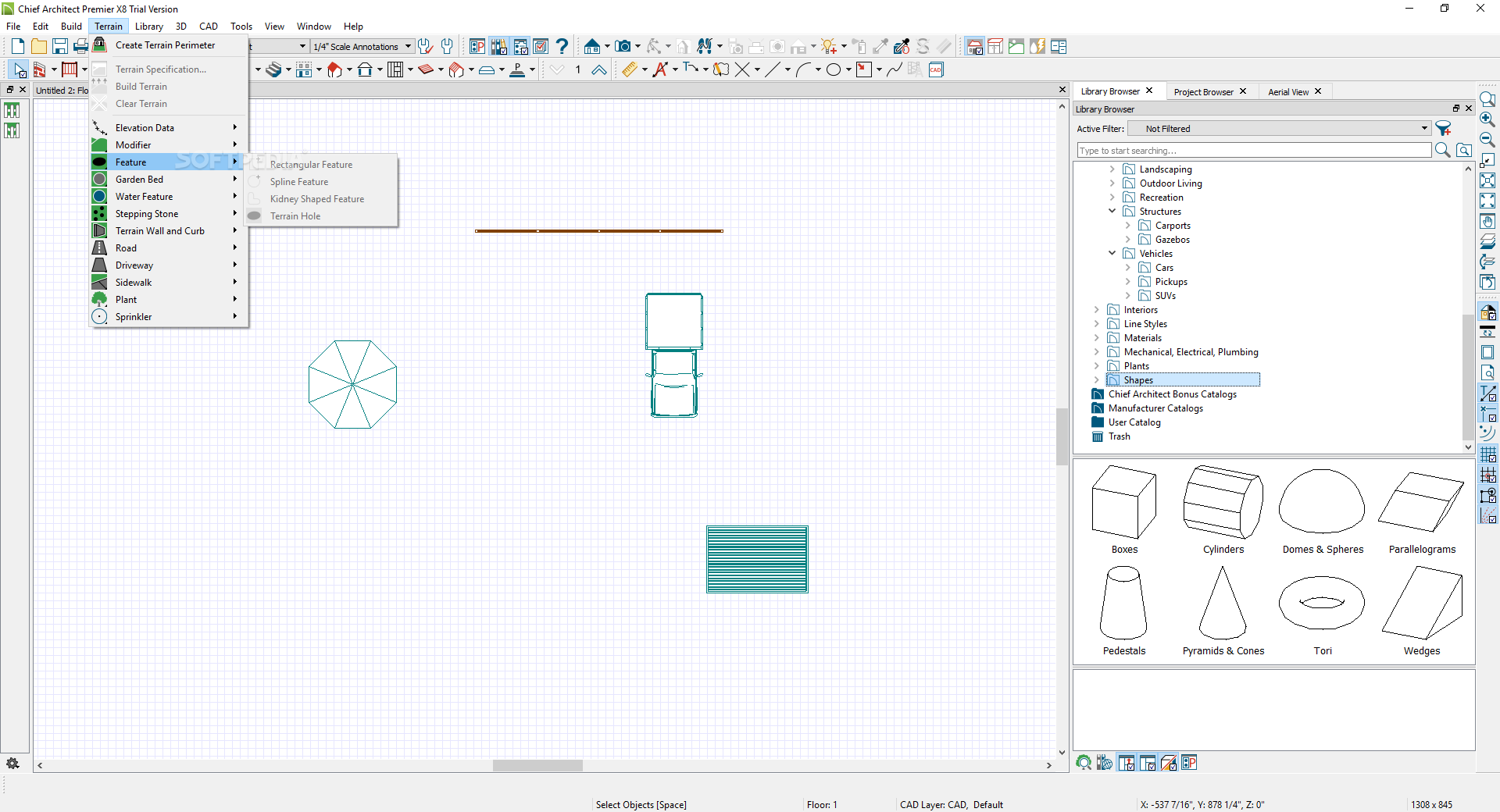
Task: Click the Print icon in toolbar
Action: (x=80, y=47)
